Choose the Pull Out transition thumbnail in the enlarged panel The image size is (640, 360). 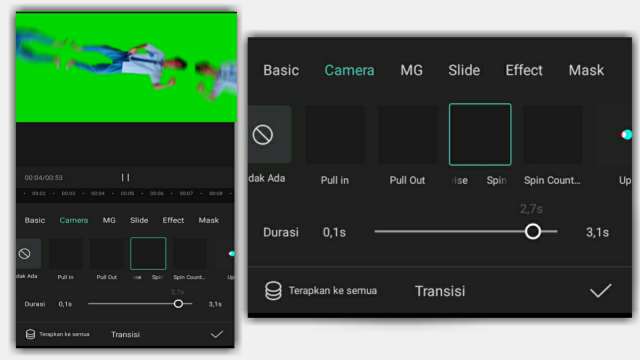point(407,135)
